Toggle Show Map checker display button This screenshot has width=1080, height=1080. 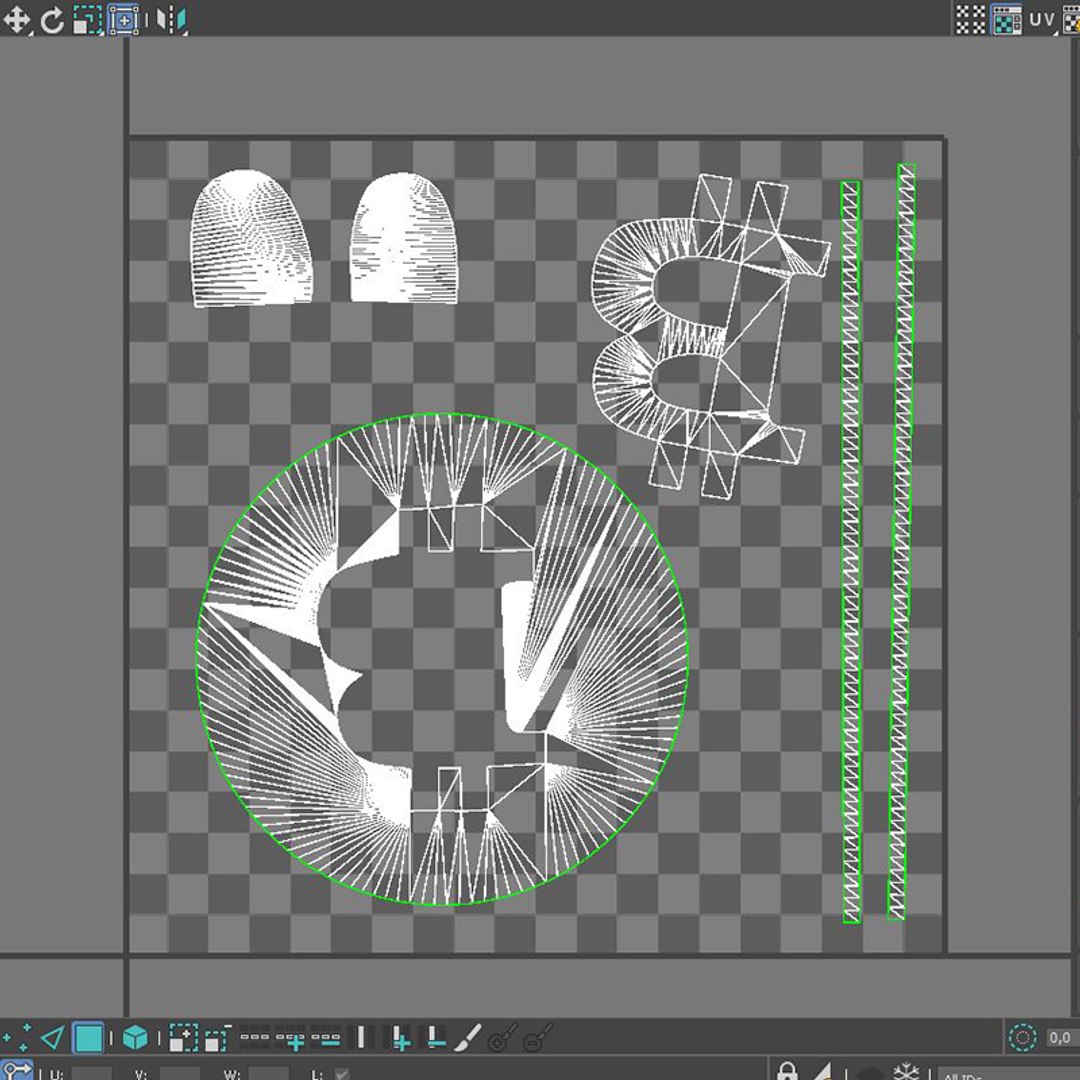coord(1006,20)
